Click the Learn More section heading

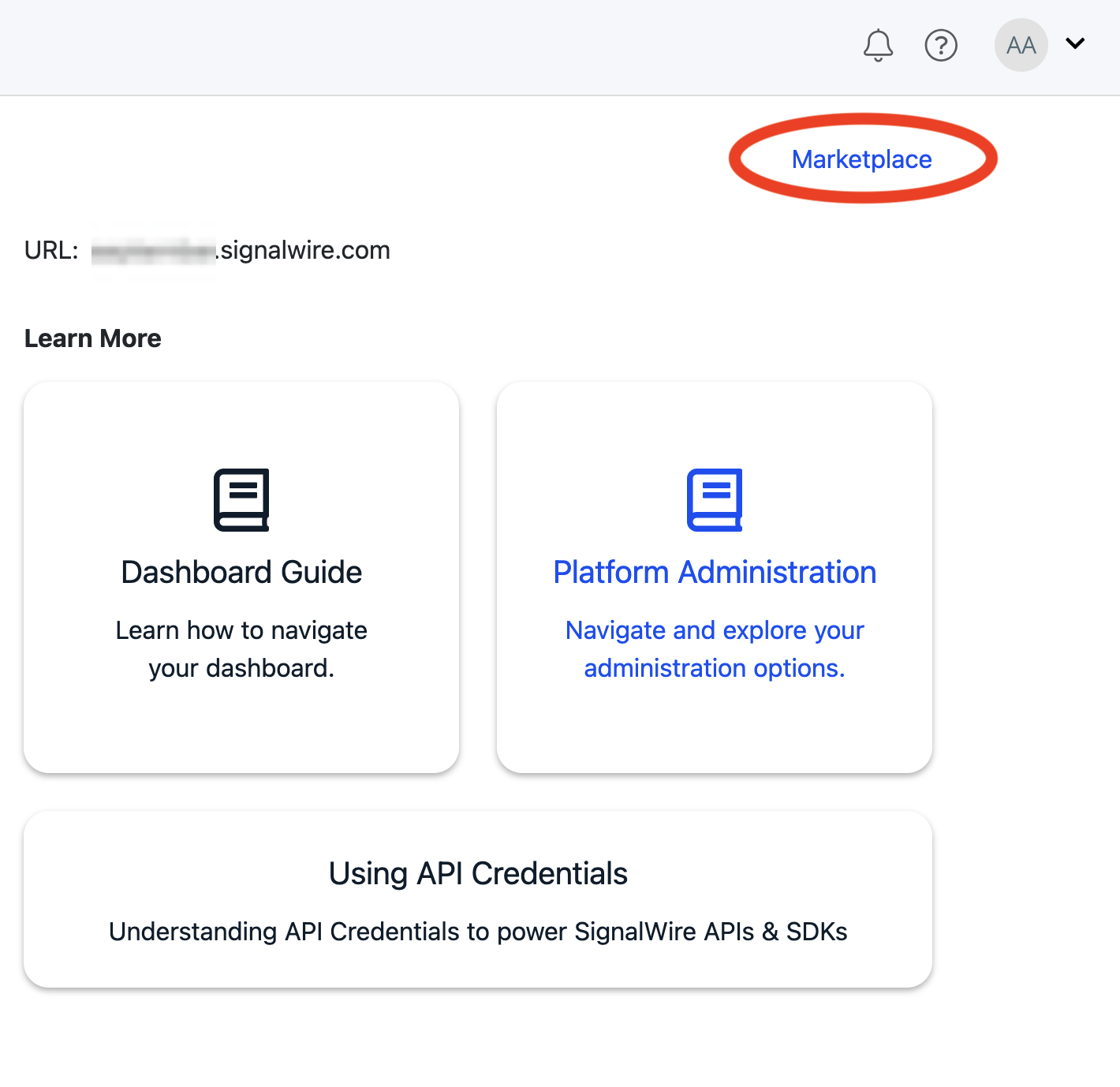click(x=92, y=338)
